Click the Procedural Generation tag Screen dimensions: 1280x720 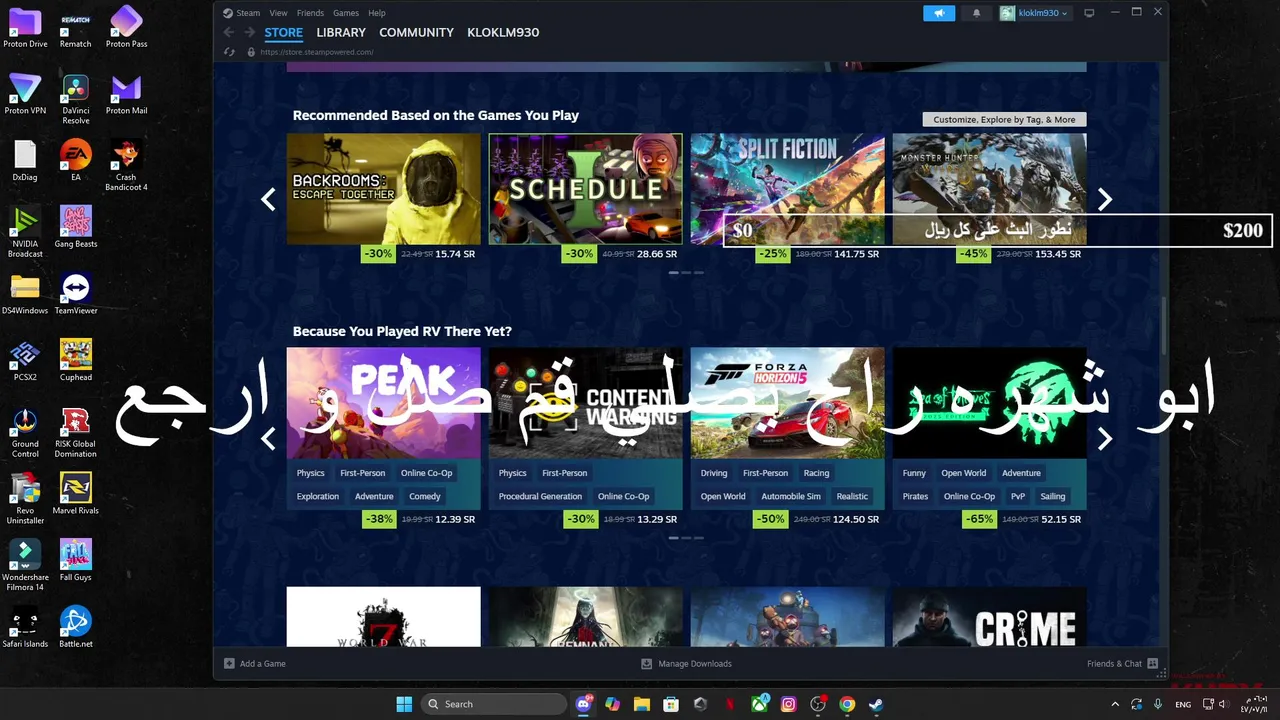click(540, 496)
